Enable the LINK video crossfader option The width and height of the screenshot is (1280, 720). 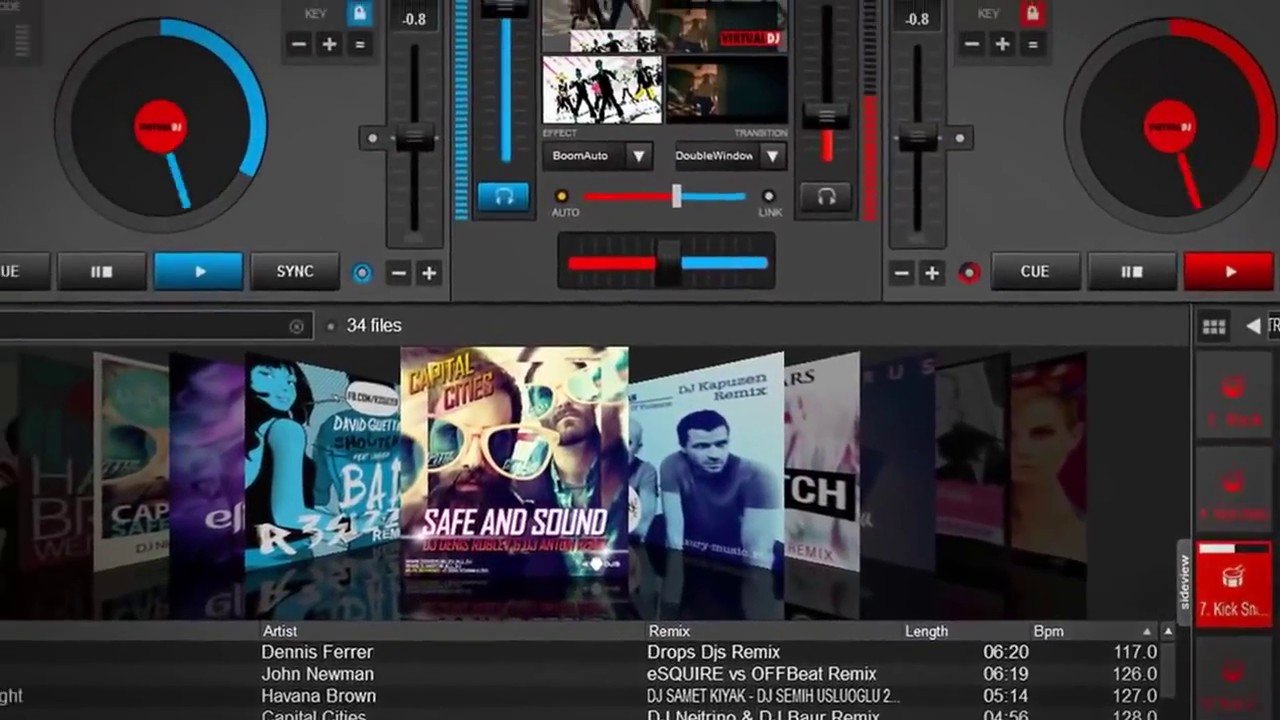tap(769, 196)
